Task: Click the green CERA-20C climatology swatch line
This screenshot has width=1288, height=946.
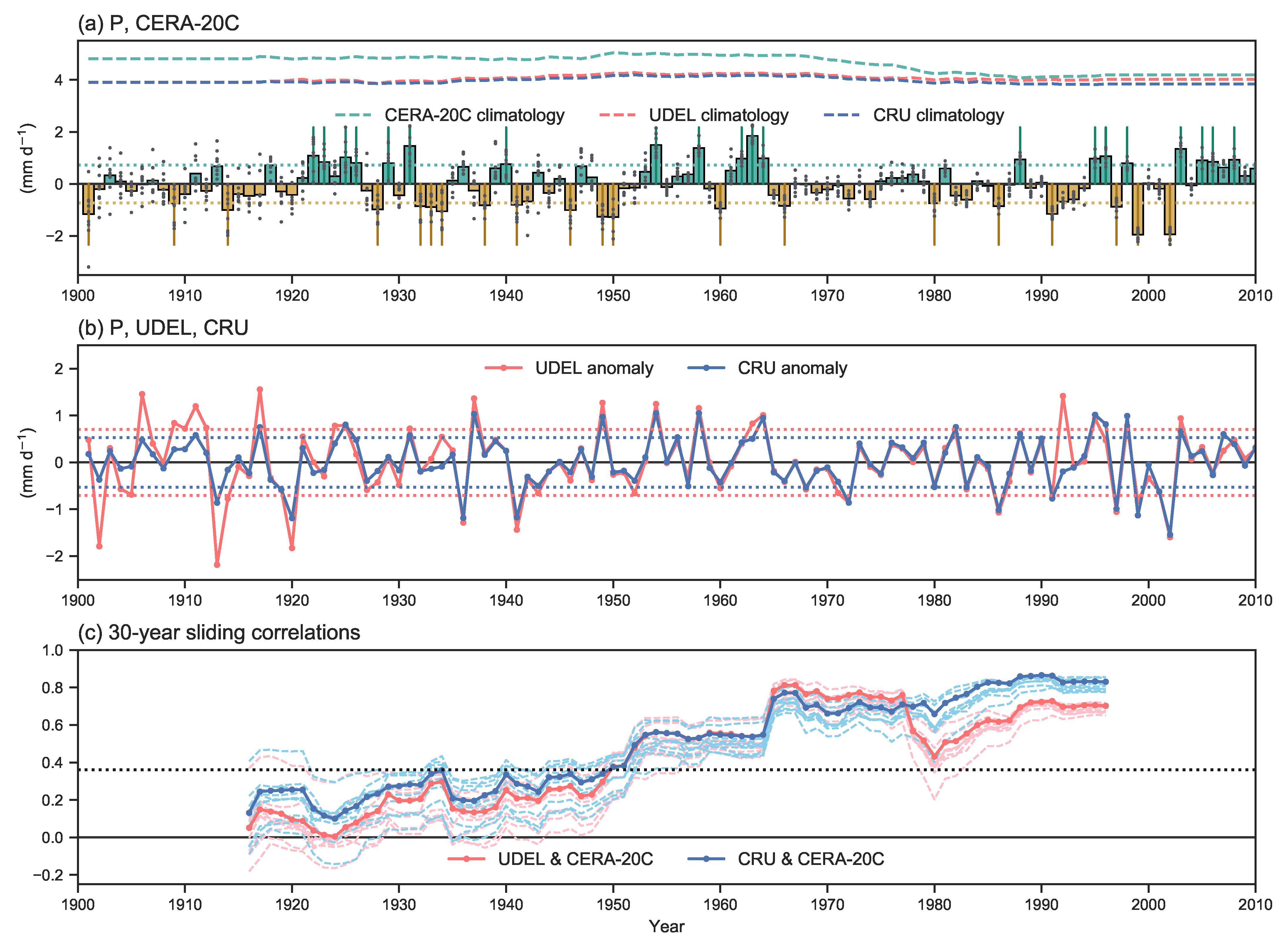Action: [353, 115]
